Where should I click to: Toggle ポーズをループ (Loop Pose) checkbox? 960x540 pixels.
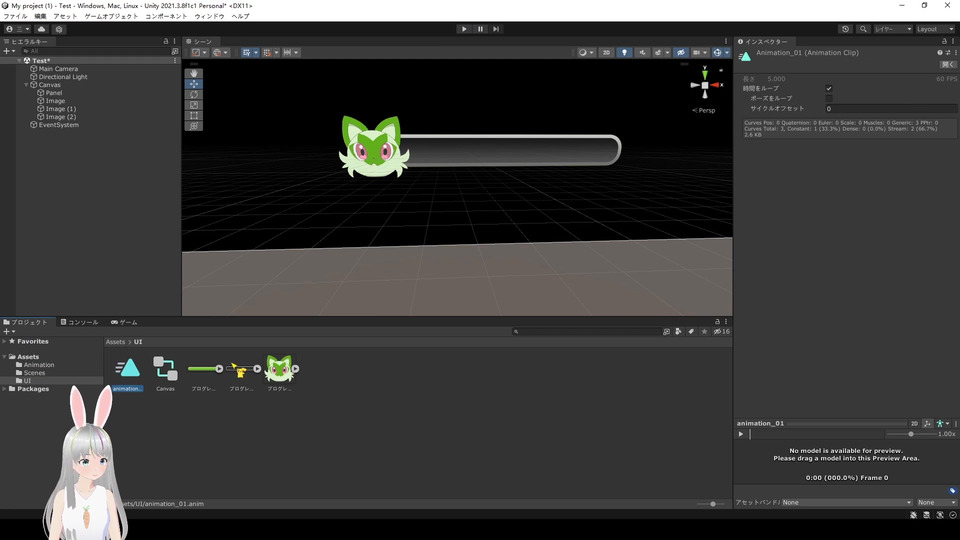(x=829, y=99)
